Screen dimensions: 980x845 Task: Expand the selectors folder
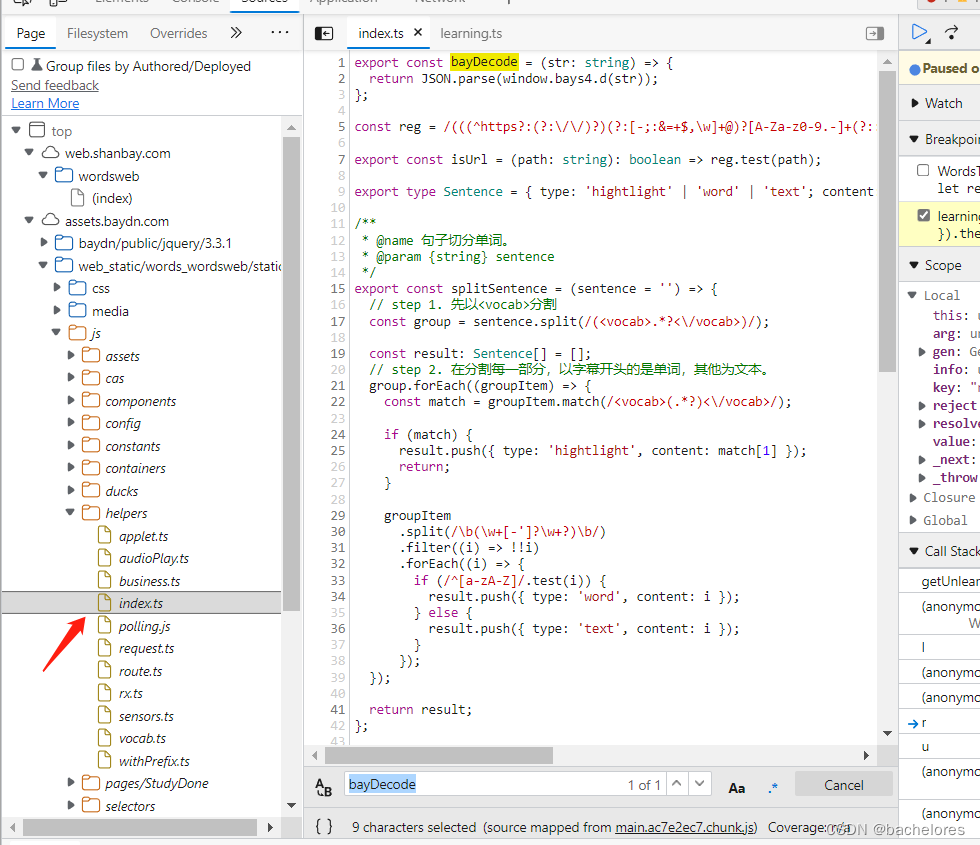point(71,804)
